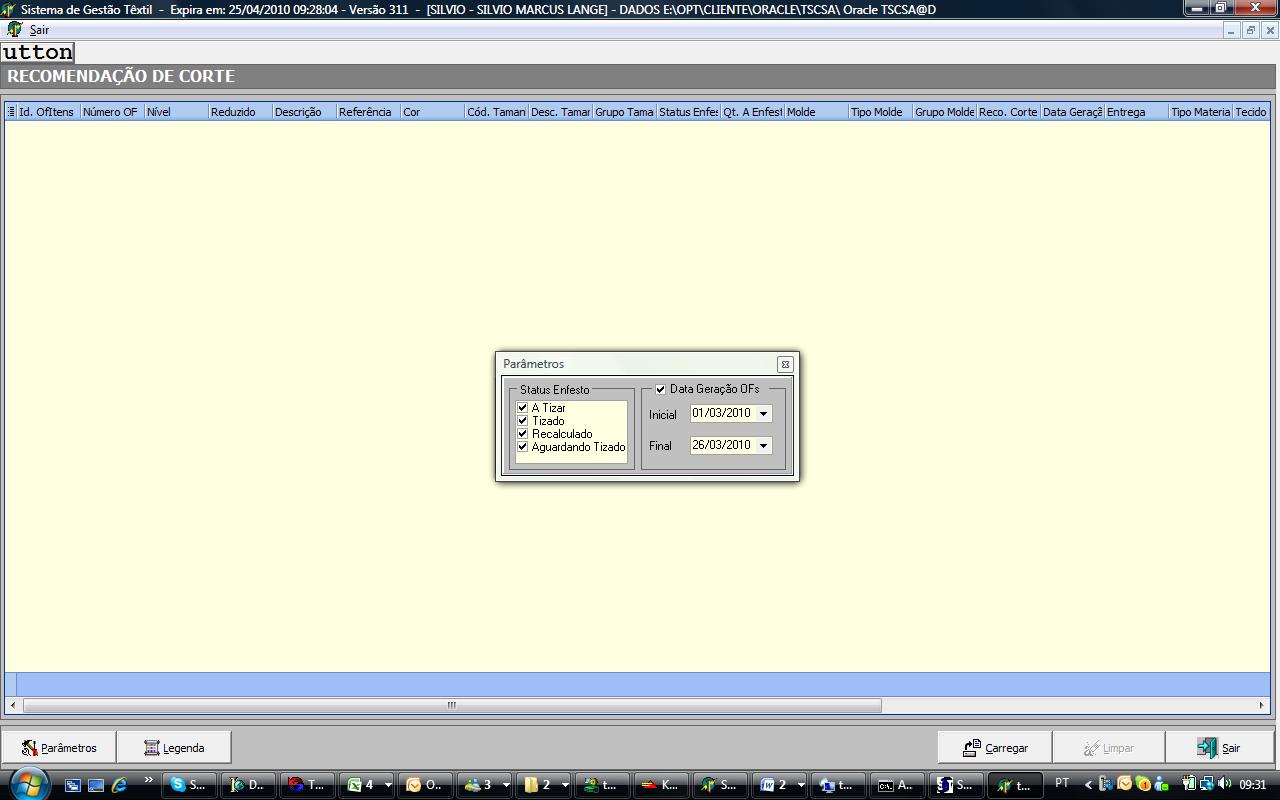Image resolution: width=1280 pixels, height=800 pixels.
Task: Open the Excel taskbar group dropdown arrow
Action: (388, 785)
